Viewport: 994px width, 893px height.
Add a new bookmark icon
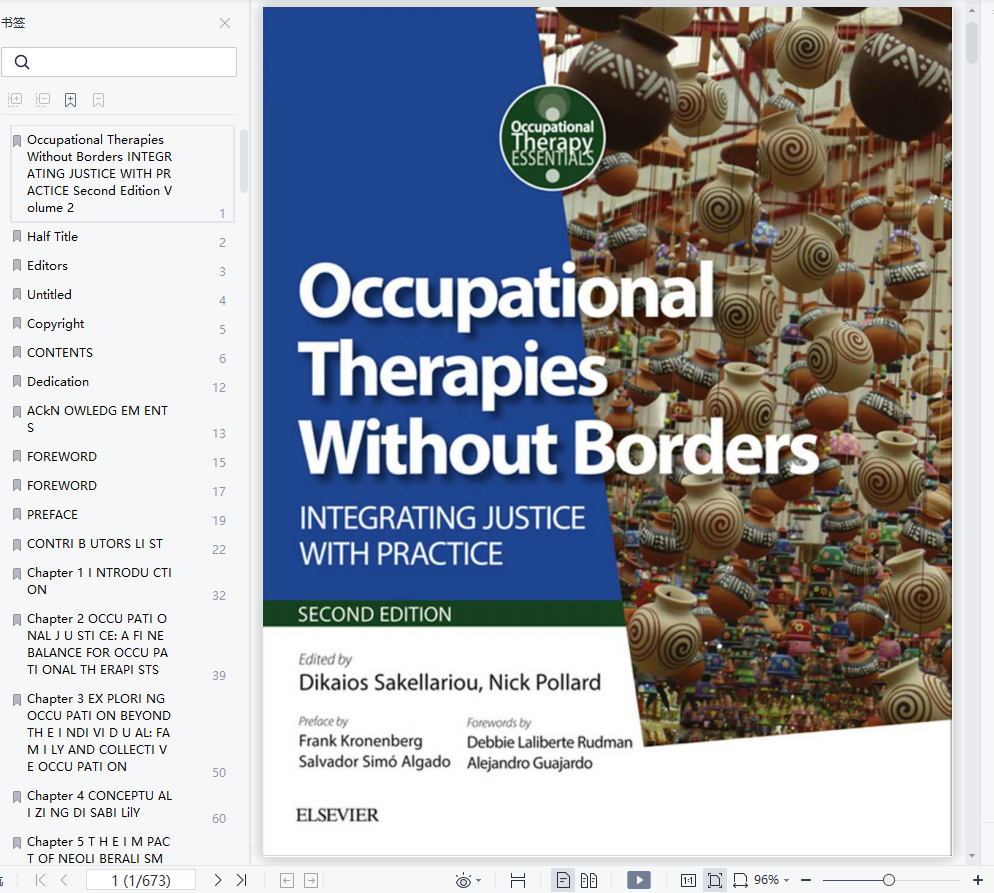[x=70, y=100]
